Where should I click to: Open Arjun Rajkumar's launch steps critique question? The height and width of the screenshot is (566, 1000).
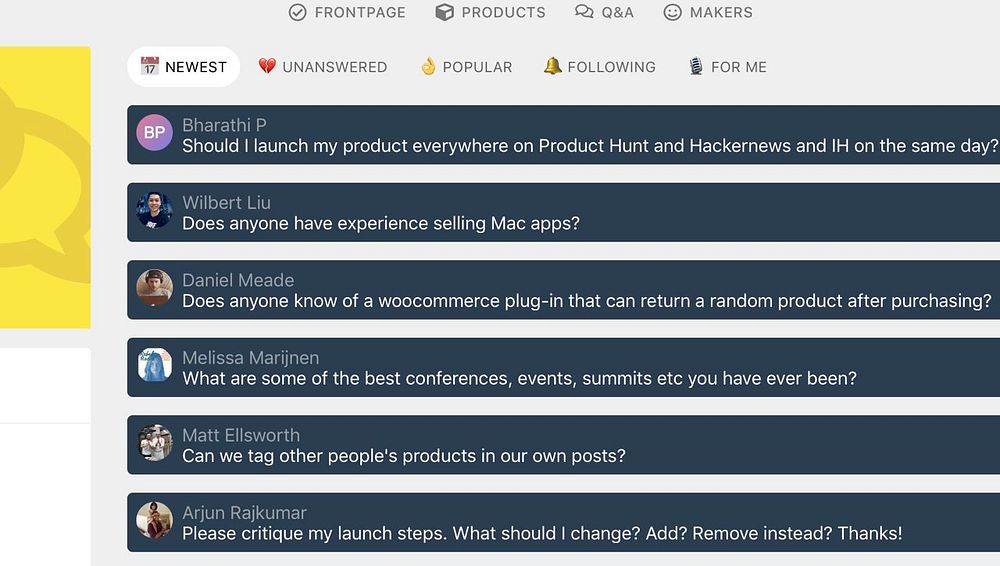coord(542,534)
